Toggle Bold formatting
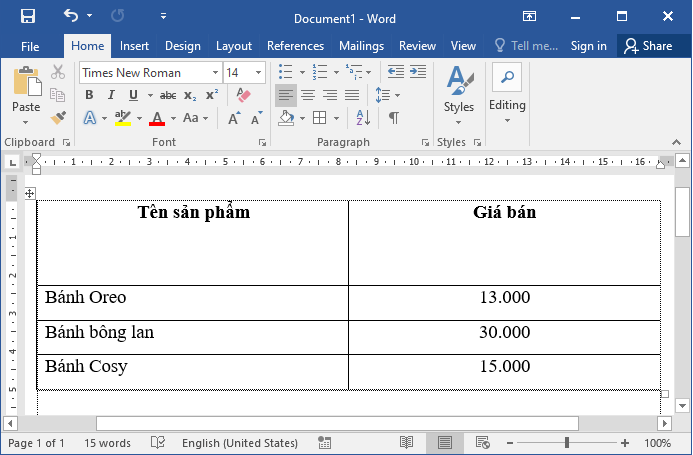Screen dimensions: 693x455 point(88,95)
